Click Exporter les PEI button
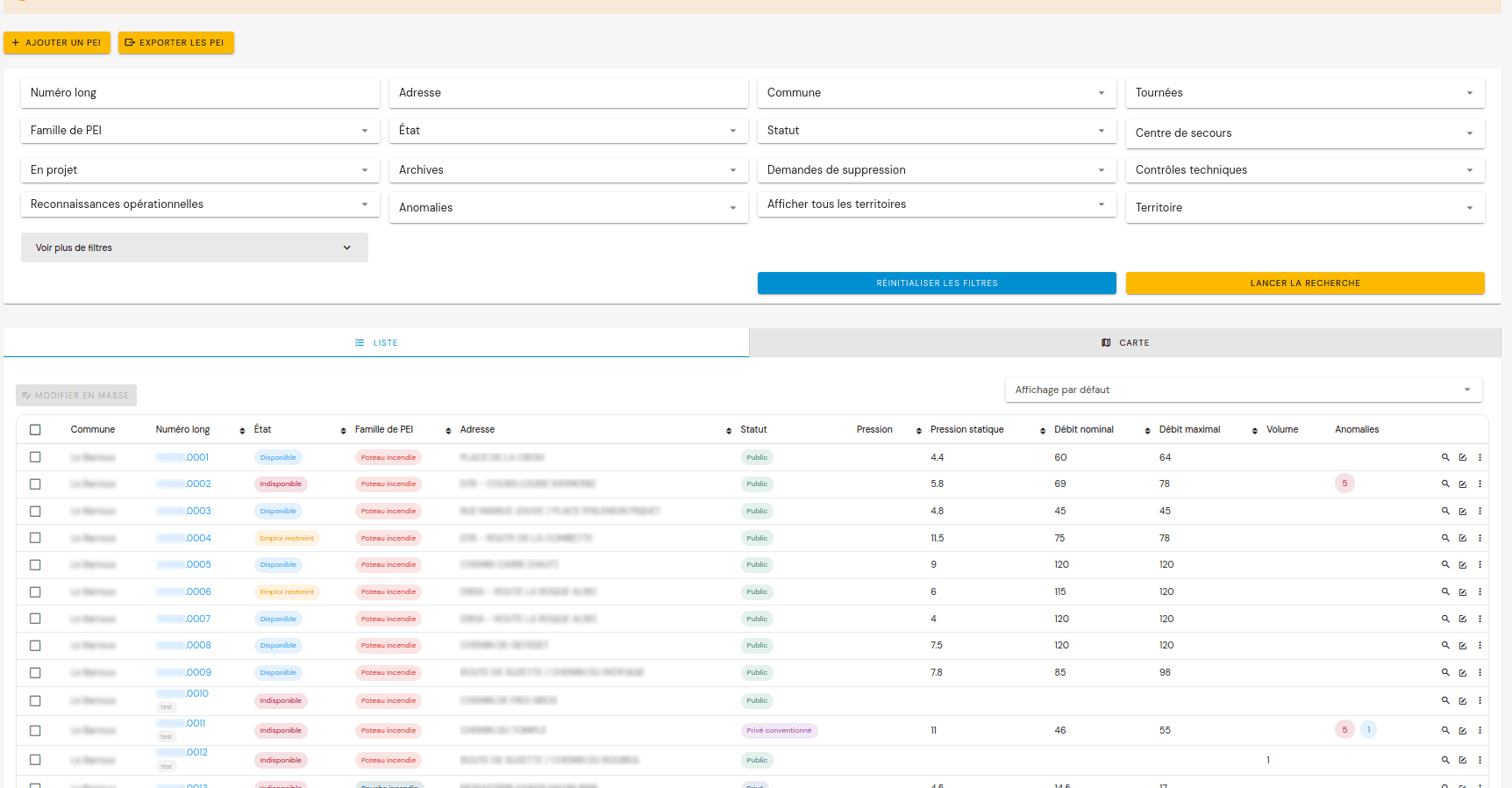This screenshot has height=788, width=1512. tap(175, 43)
